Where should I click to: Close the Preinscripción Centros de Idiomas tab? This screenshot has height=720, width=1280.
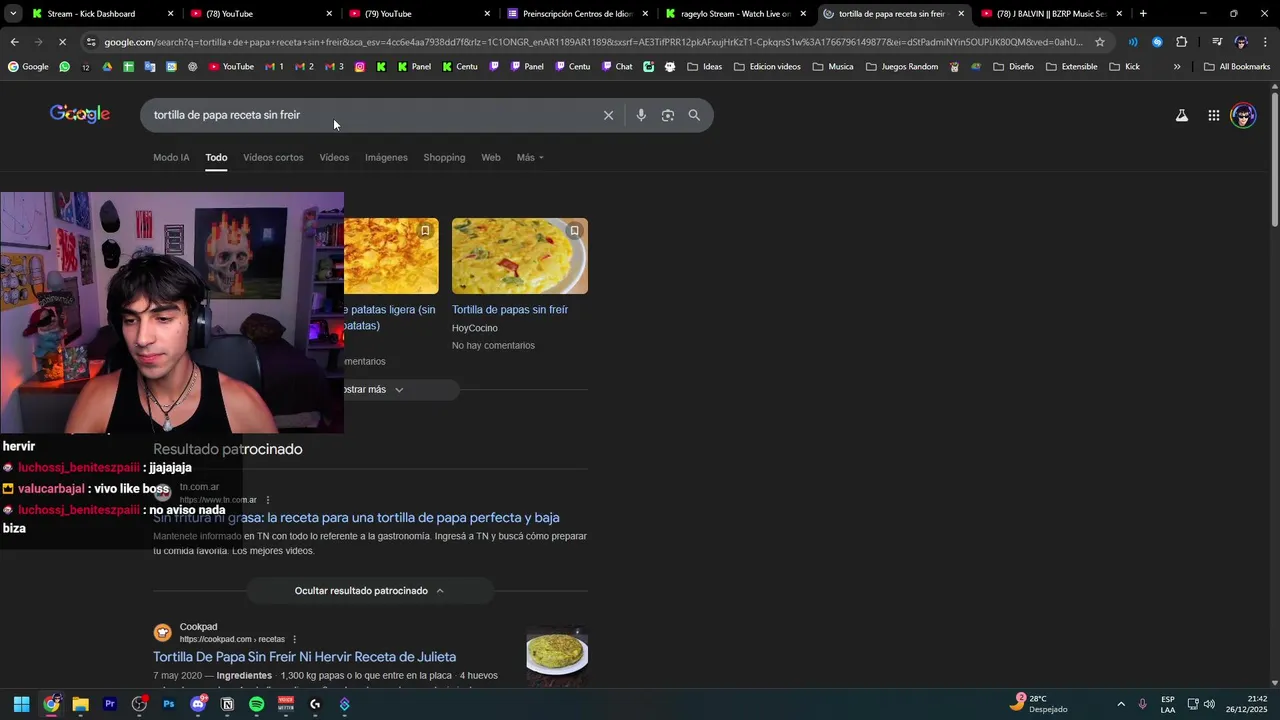pyautogui.click(x=645, y=14)
